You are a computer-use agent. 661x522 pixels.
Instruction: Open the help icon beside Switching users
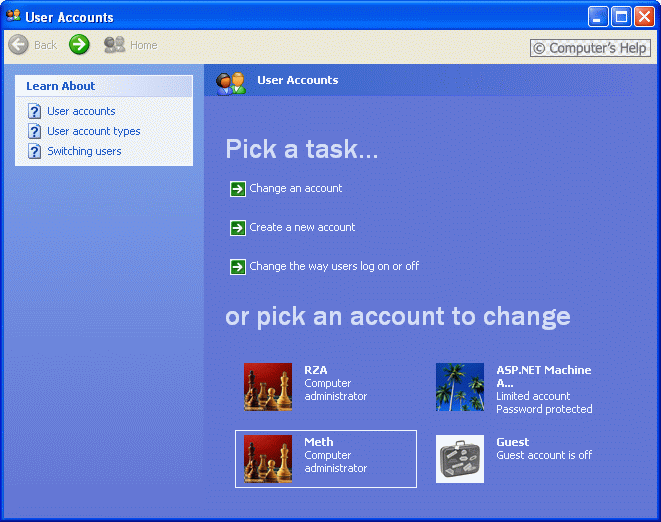(x=35, y=151)
